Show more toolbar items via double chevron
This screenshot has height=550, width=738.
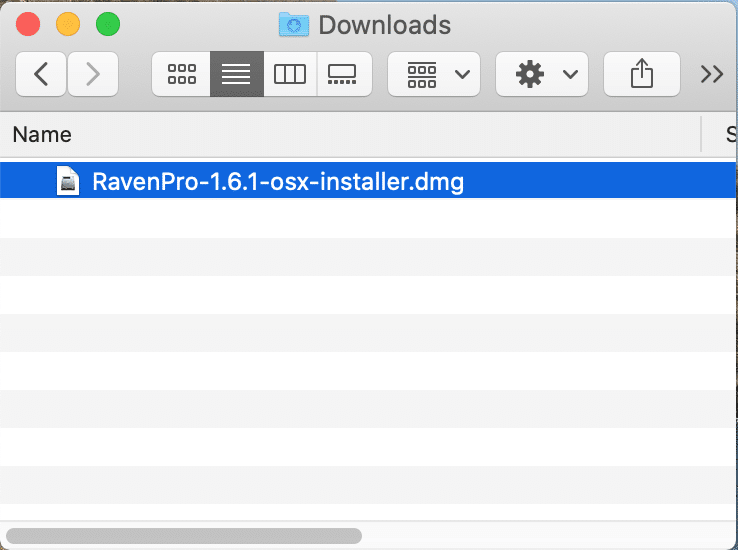[712, 74]
